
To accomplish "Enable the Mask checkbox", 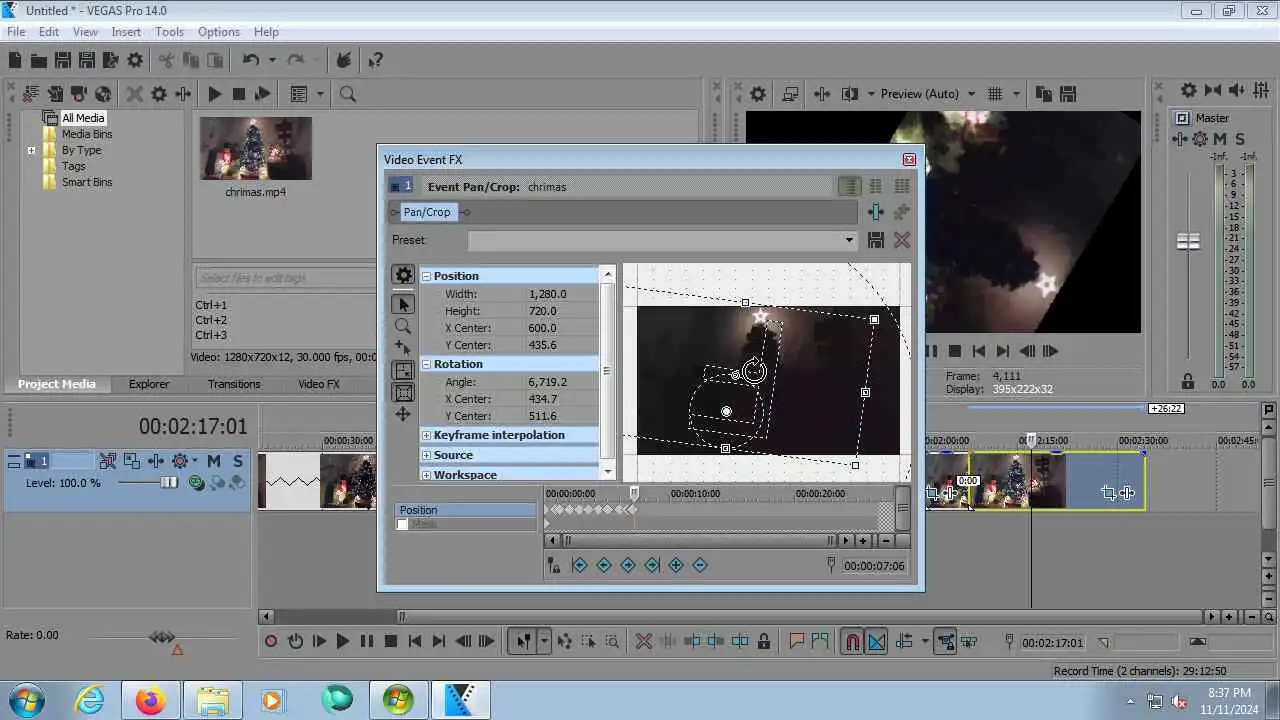I will coord(403,525).
